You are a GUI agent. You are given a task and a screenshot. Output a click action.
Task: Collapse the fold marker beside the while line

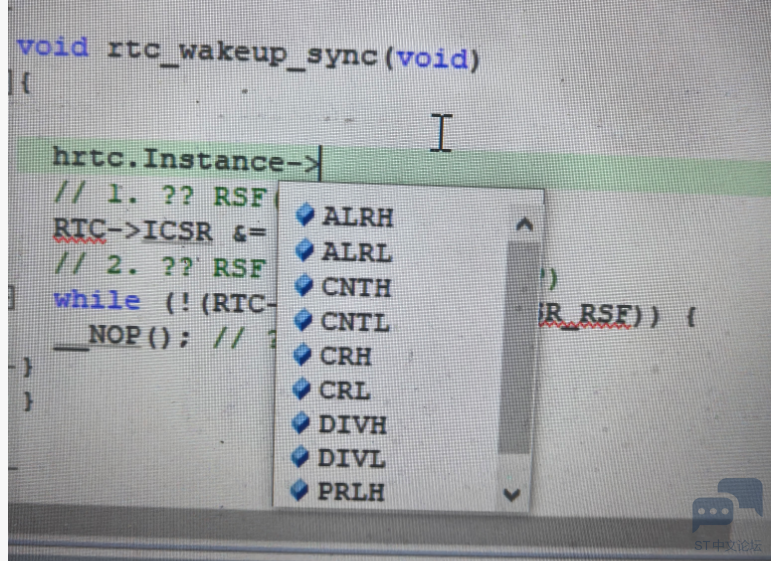(x=11, y=299)
